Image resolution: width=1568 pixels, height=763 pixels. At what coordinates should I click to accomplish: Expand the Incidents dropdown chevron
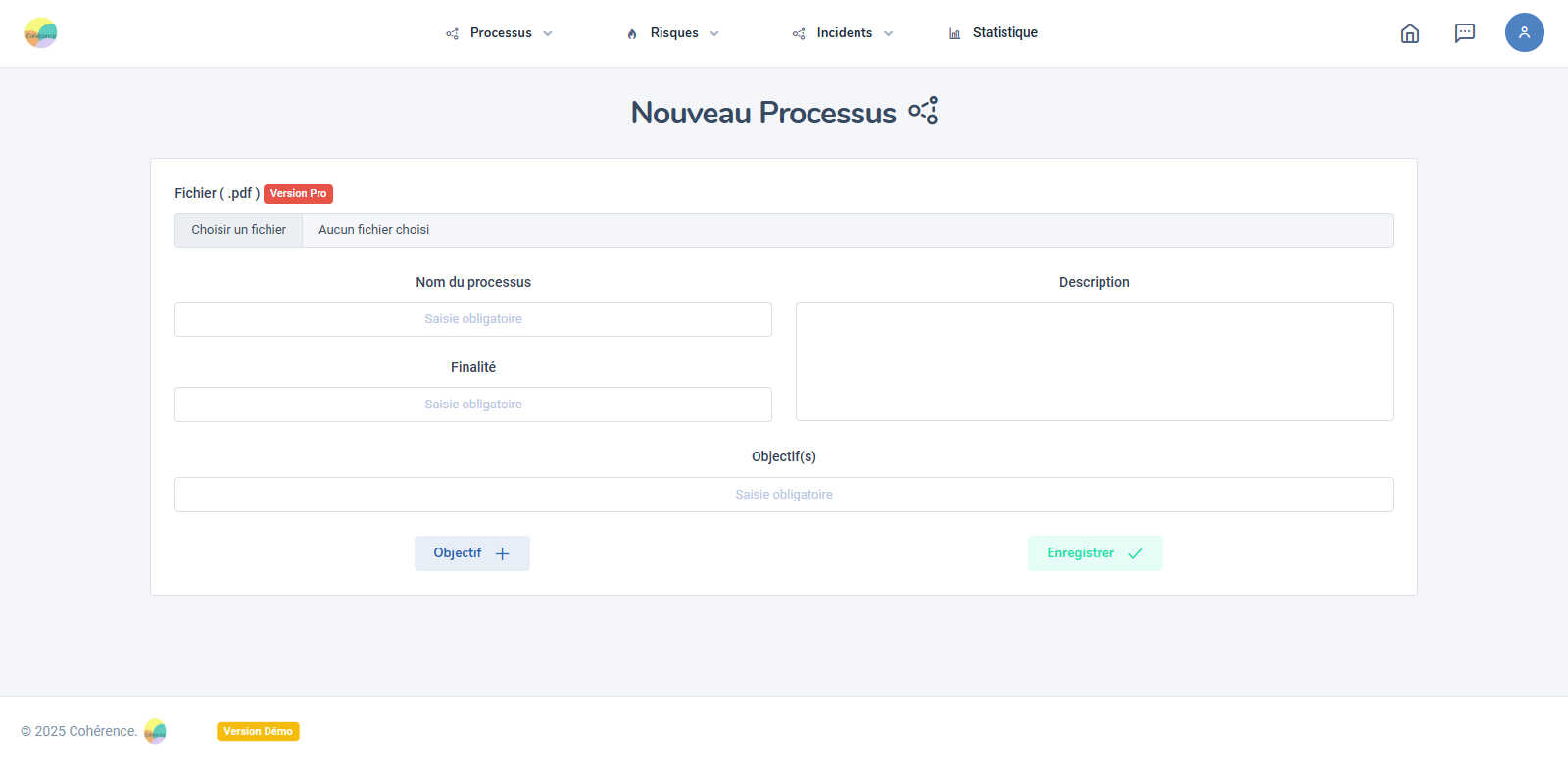(889, 34)
